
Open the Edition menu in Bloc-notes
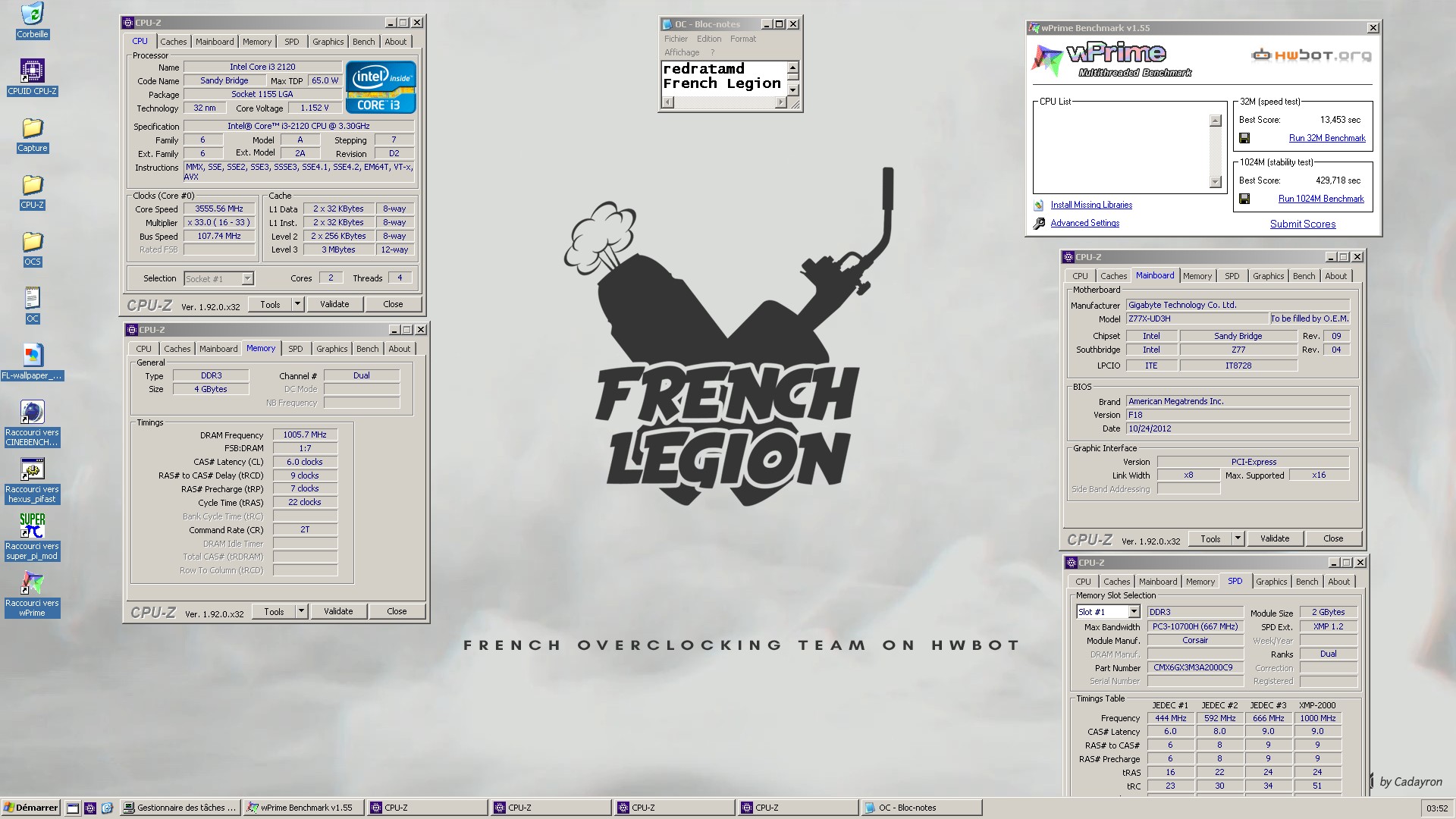coord(709,39)
